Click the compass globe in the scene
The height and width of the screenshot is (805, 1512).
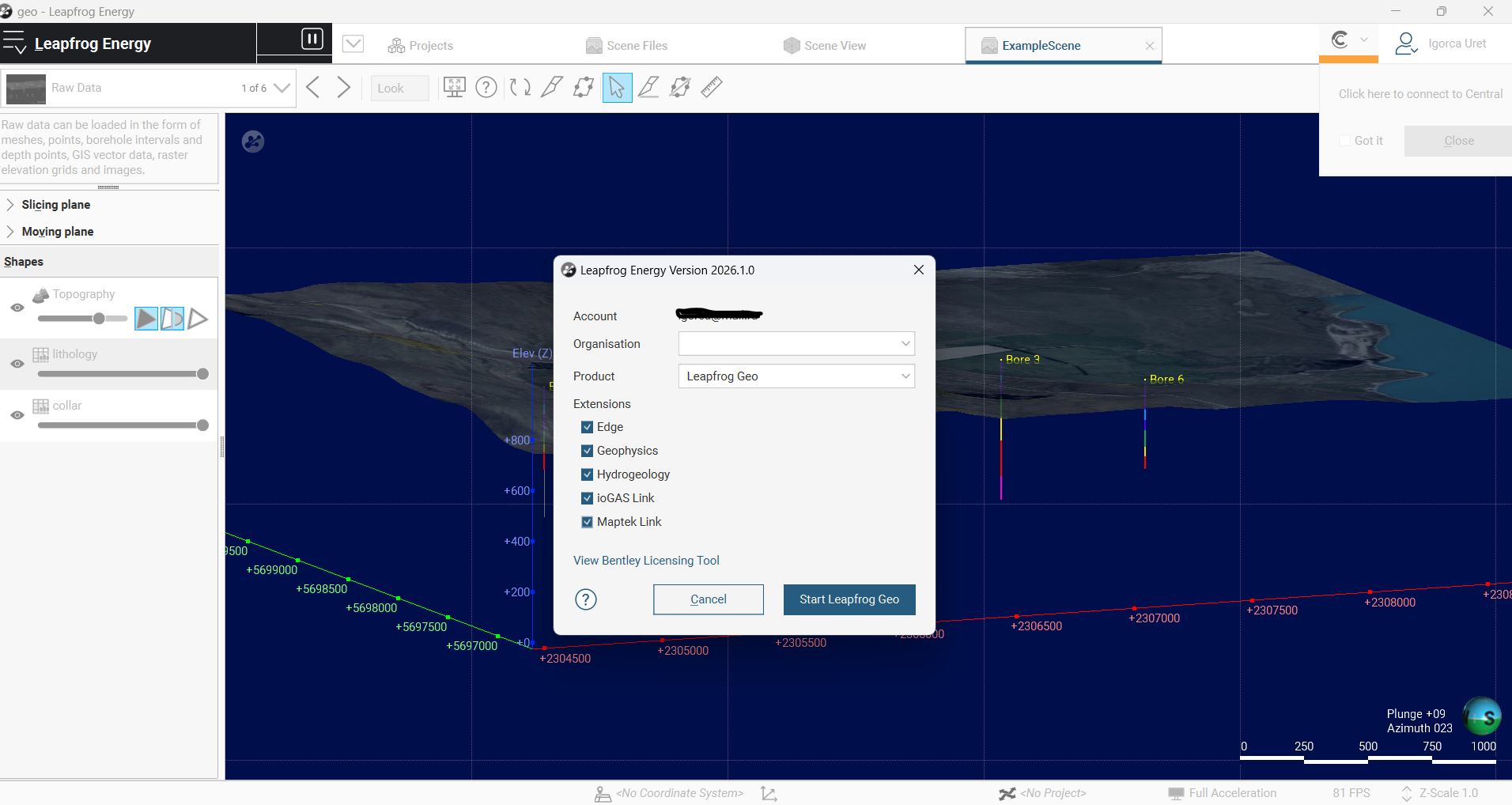coord(1482,716)
